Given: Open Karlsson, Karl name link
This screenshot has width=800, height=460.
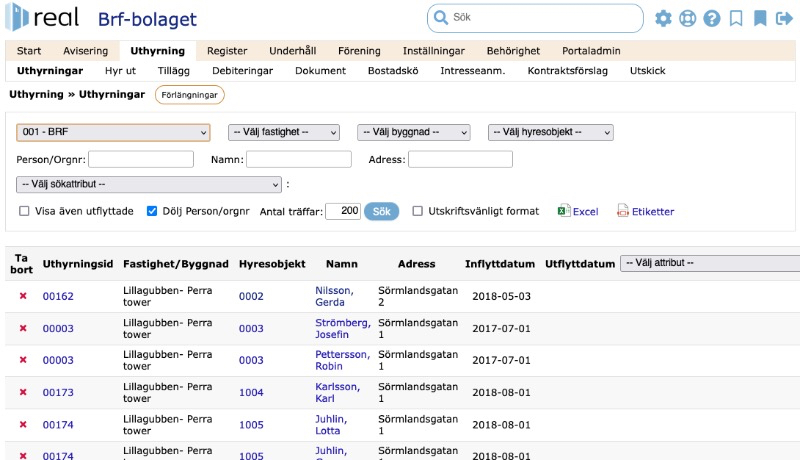Looking at the screenshot, I should tap(337, 392).
